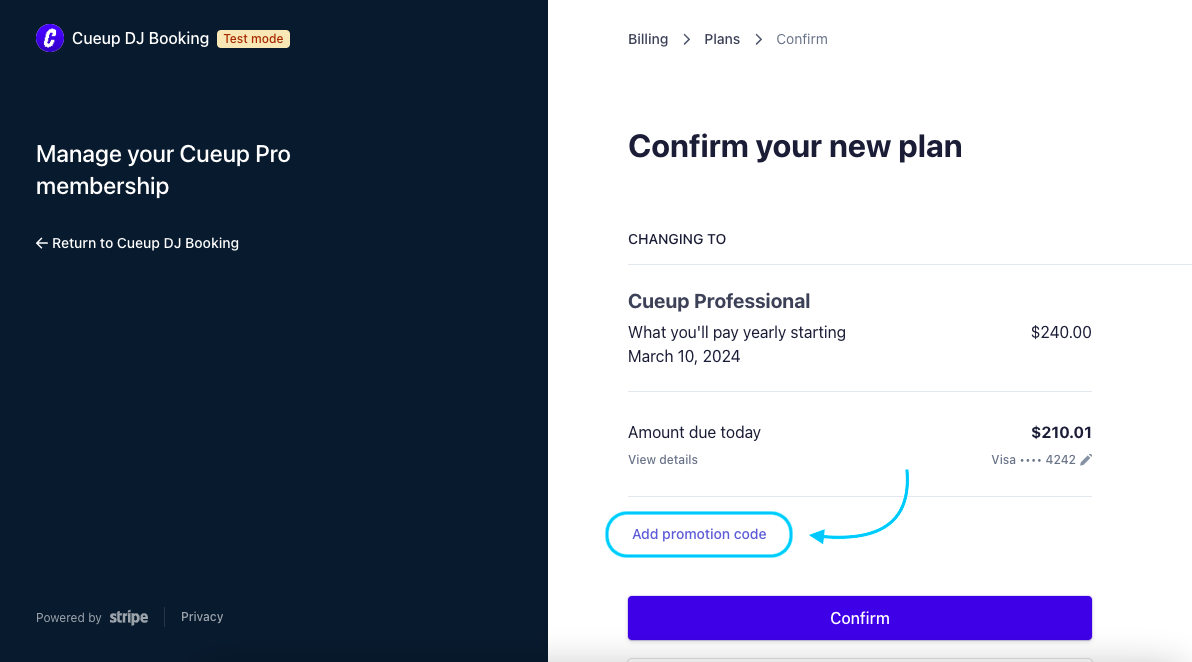Click the chevron between Billing and Plans
Viewport: 1192px width, 662px height.
click(x=686, y=39)
